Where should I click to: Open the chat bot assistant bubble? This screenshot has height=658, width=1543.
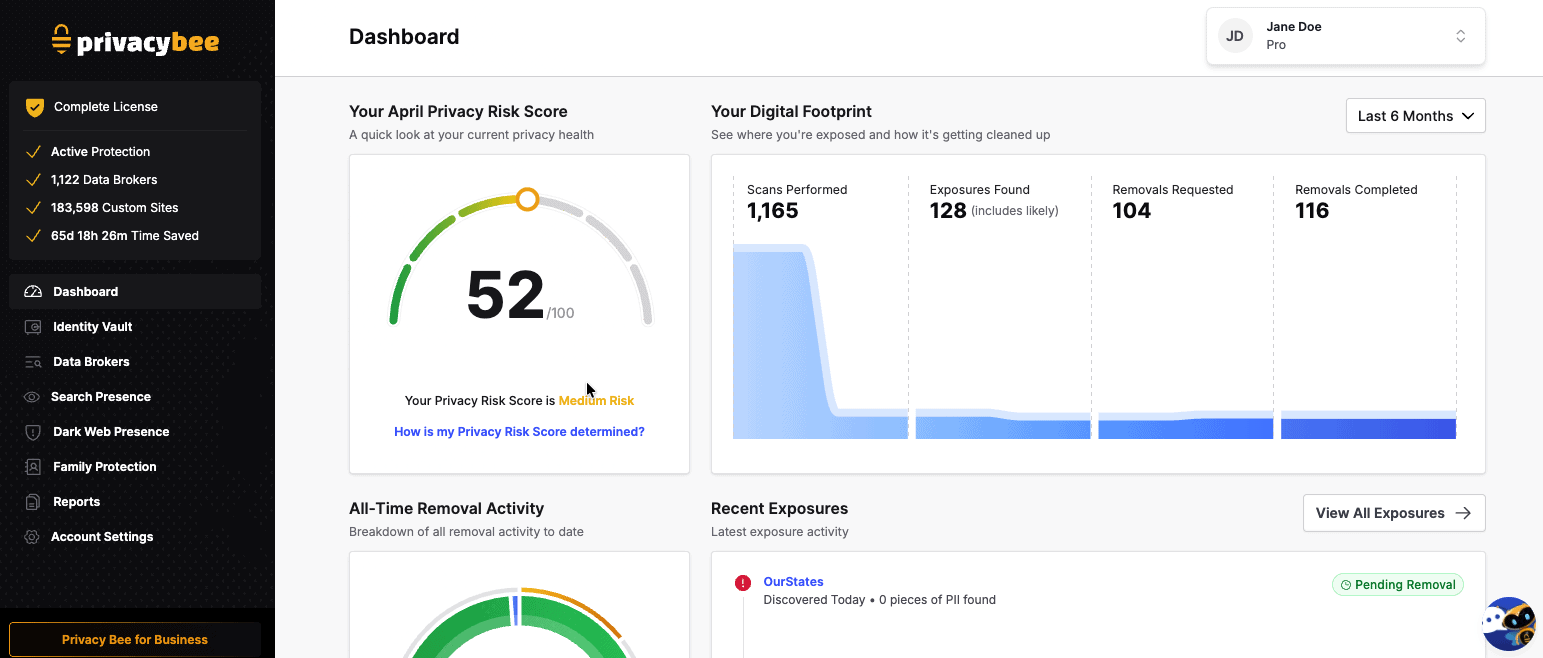click(1509, 624)
